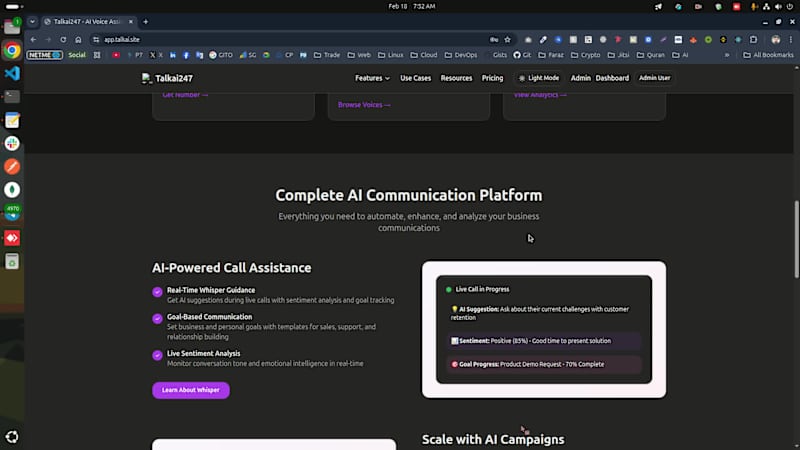
Task: Open the NETME bookmark
Action: [45, 55]
